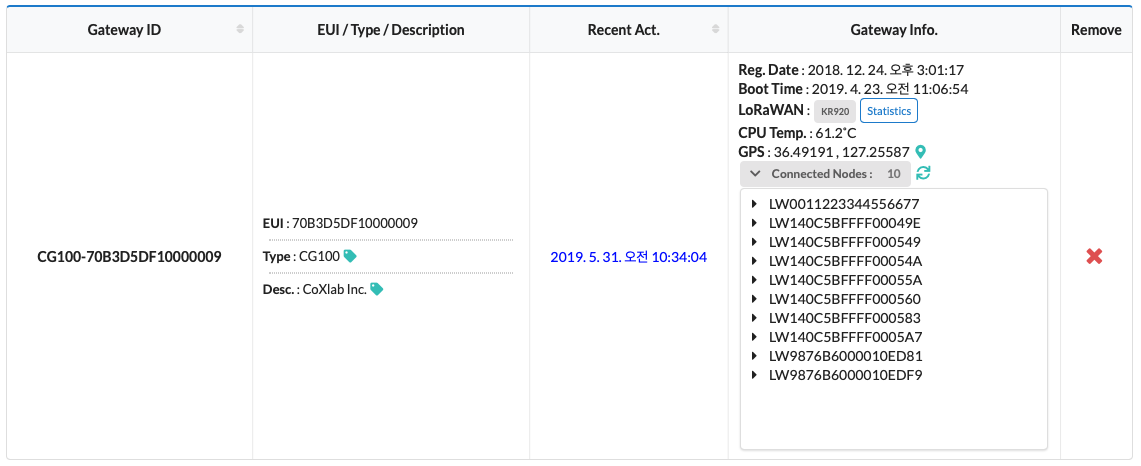Viewport: 1141px width, 466px height.
Task: Expand node LW0011223344556677
Action: click(754, 204)
